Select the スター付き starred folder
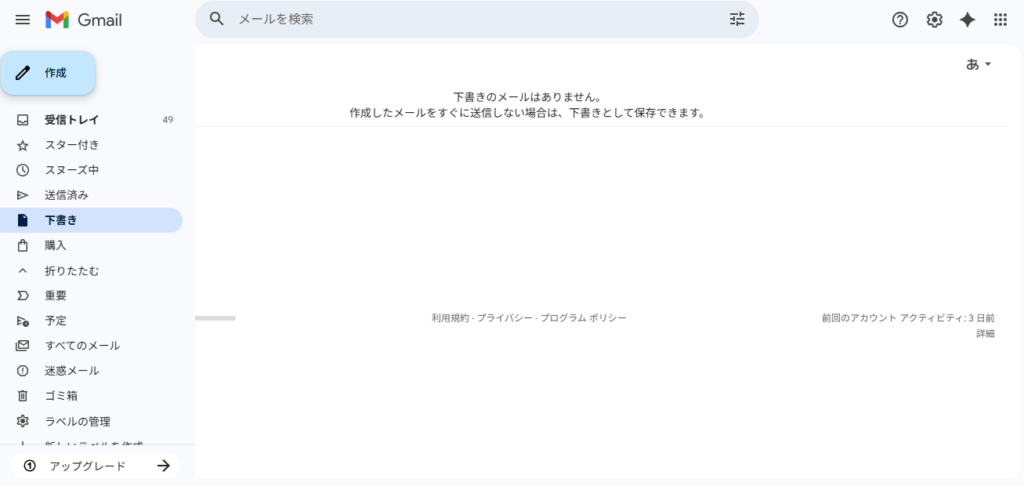 pyautogui.click(x=71, y=145)
